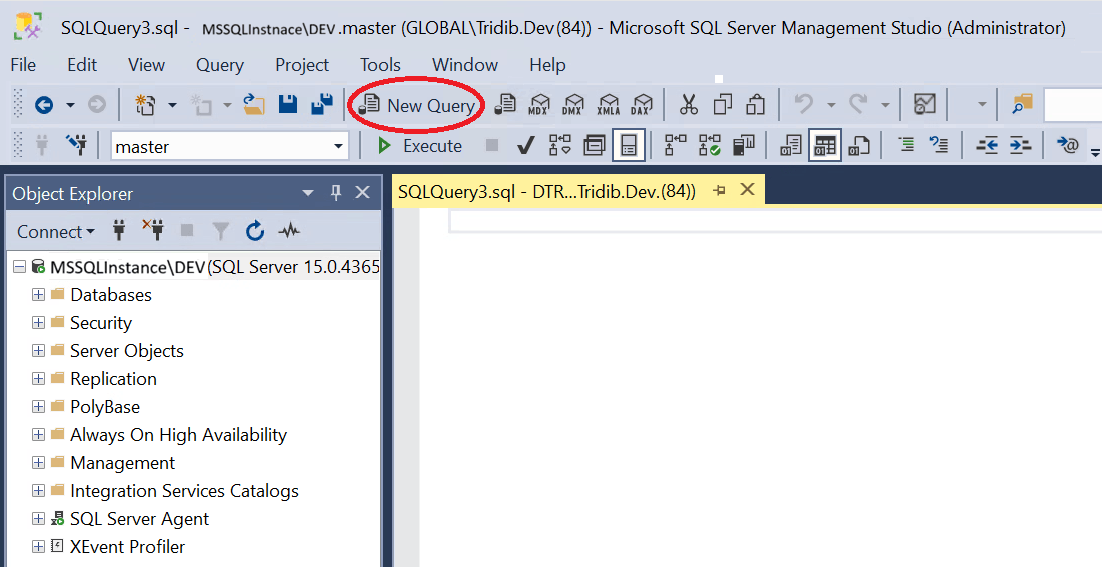Open the Tools menu
The image size is (1102, 567).
(380, 65)
